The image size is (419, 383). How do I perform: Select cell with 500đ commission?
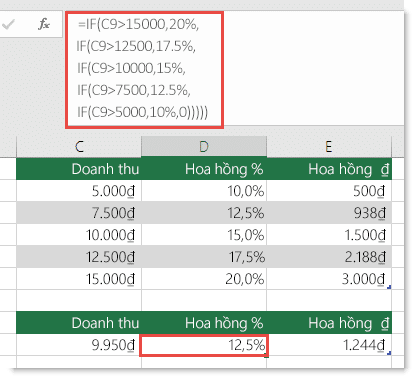point(329,191)
